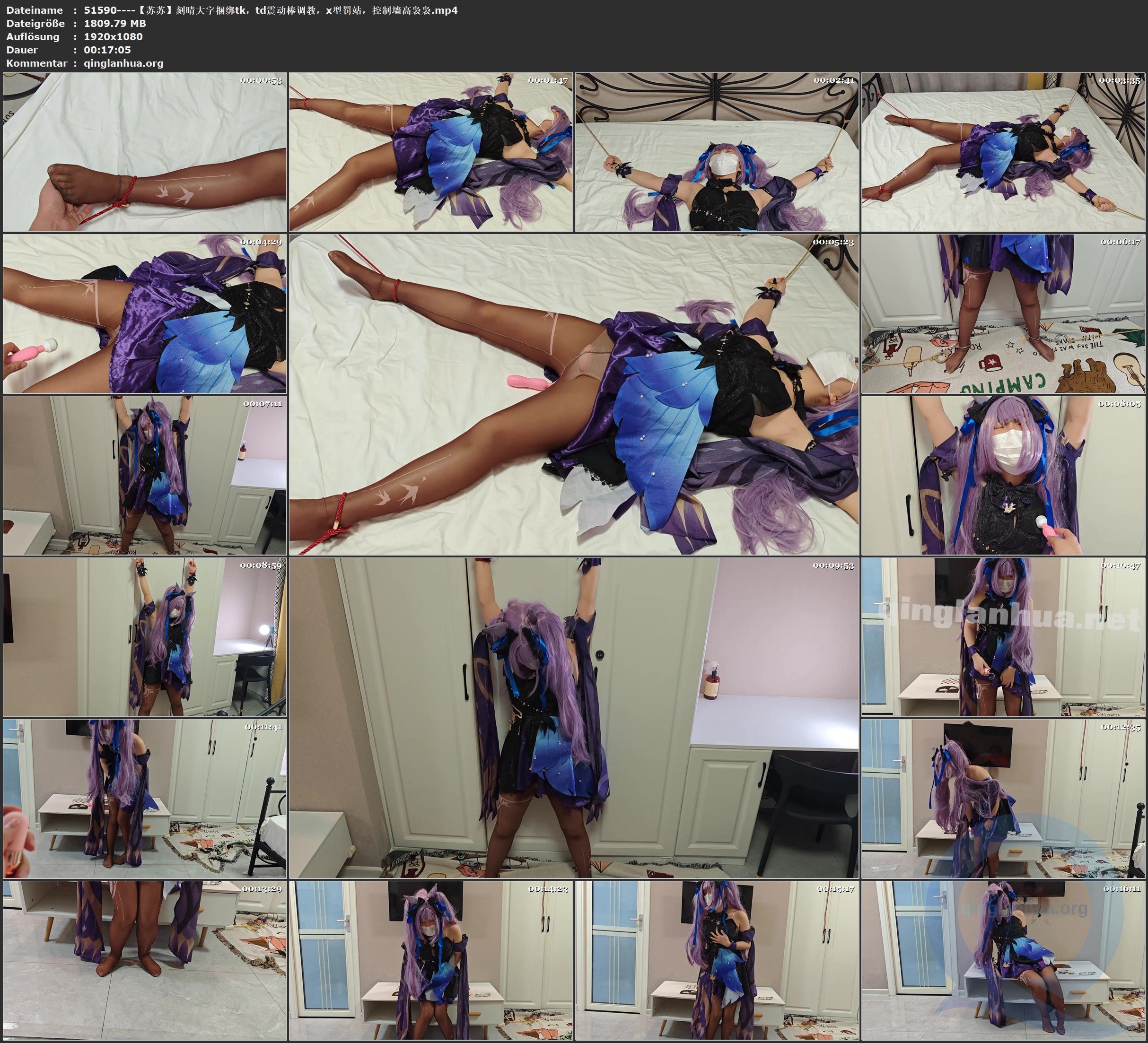The image size is (1148, 1043).
Task: Select the thumbnail stamped 00:15:17
Action: tap(717, 960)
